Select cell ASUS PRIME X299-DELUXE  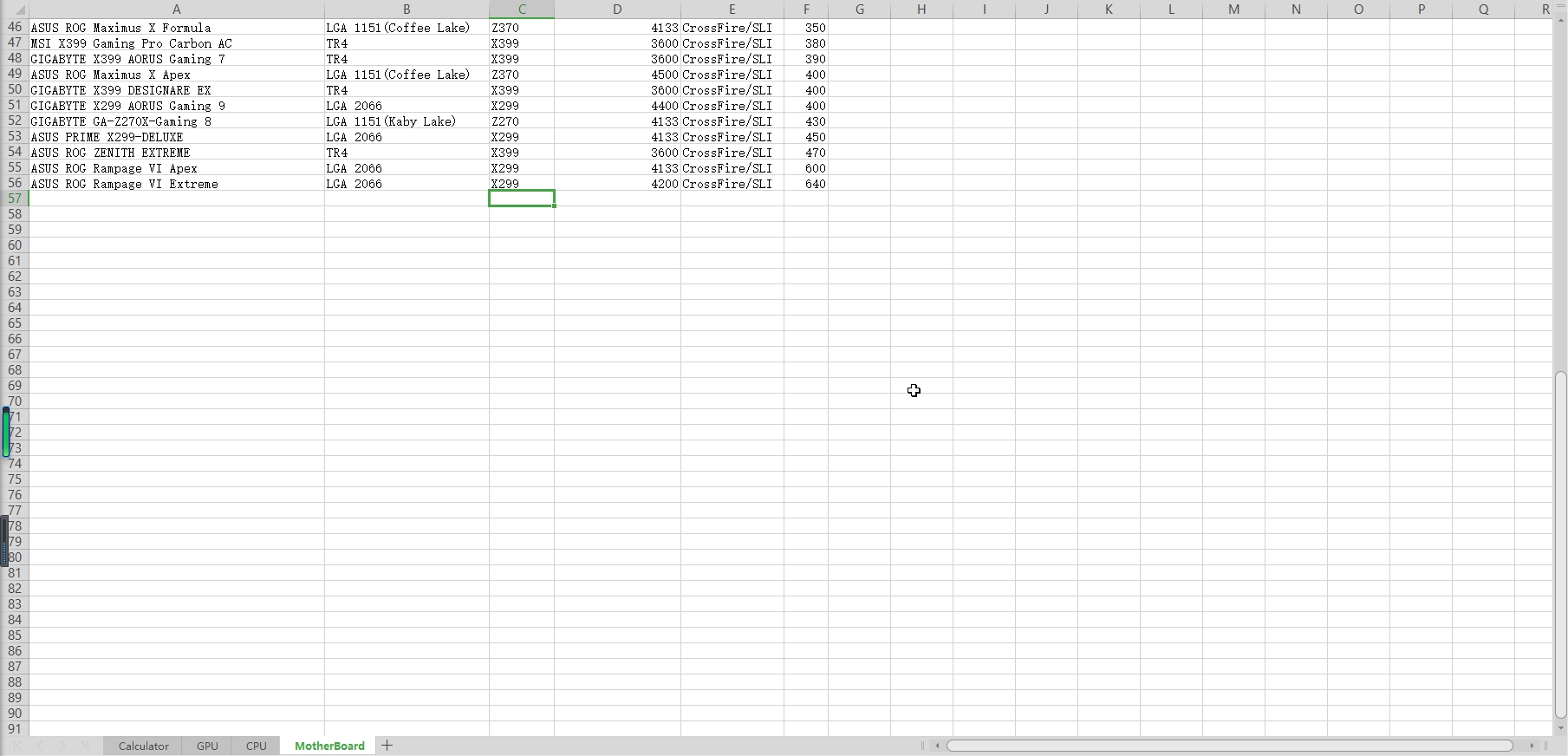click(177, 137)
